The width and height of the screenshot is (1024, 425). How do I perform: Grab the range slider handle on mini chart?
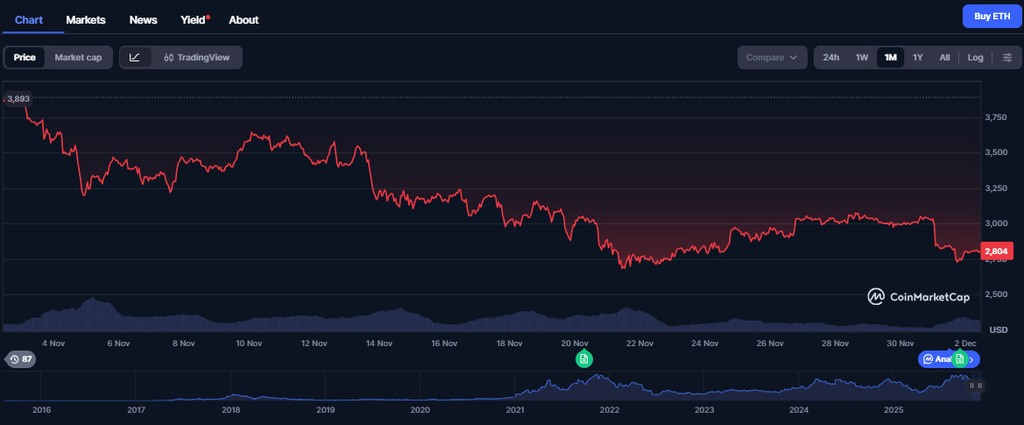[x=979, y=386]
